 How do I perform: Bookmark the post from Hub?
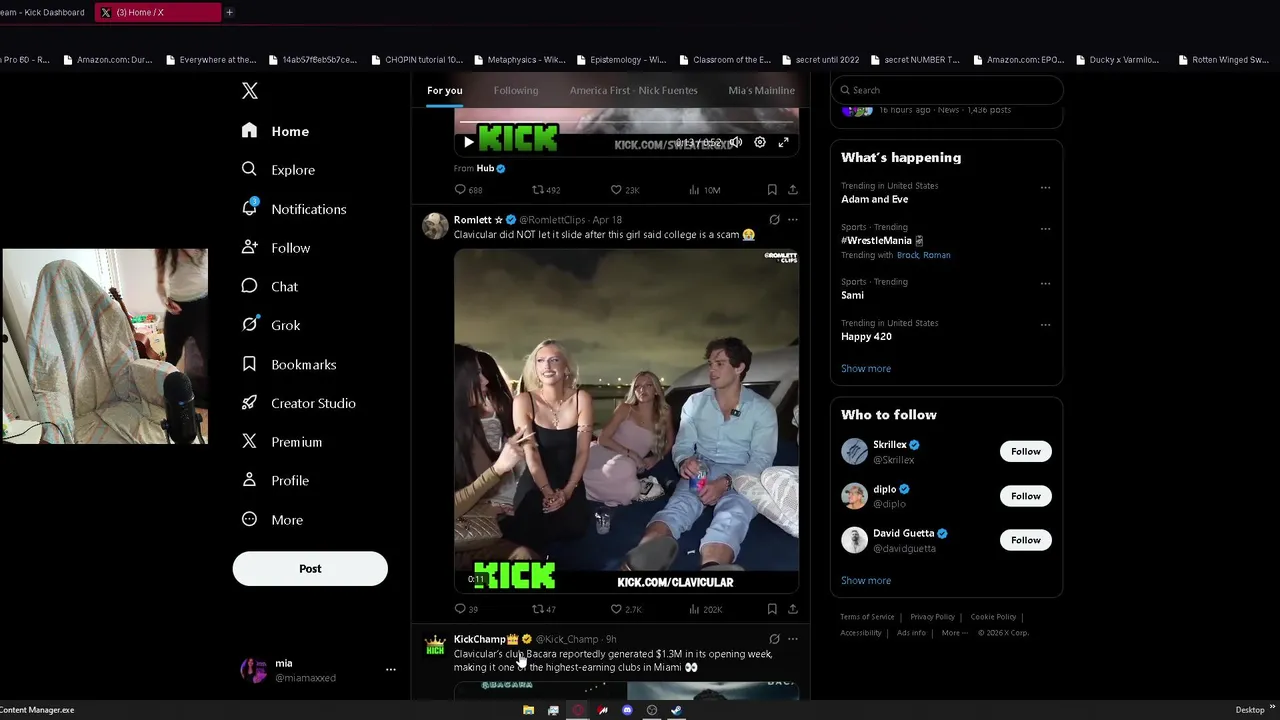[x=772, y=190]
